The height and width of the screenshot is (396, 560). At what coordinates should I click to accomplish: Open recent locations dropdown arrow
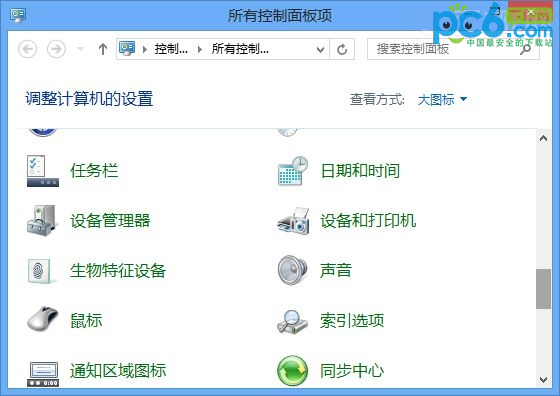pyautogui.click(x=81, y=49)
